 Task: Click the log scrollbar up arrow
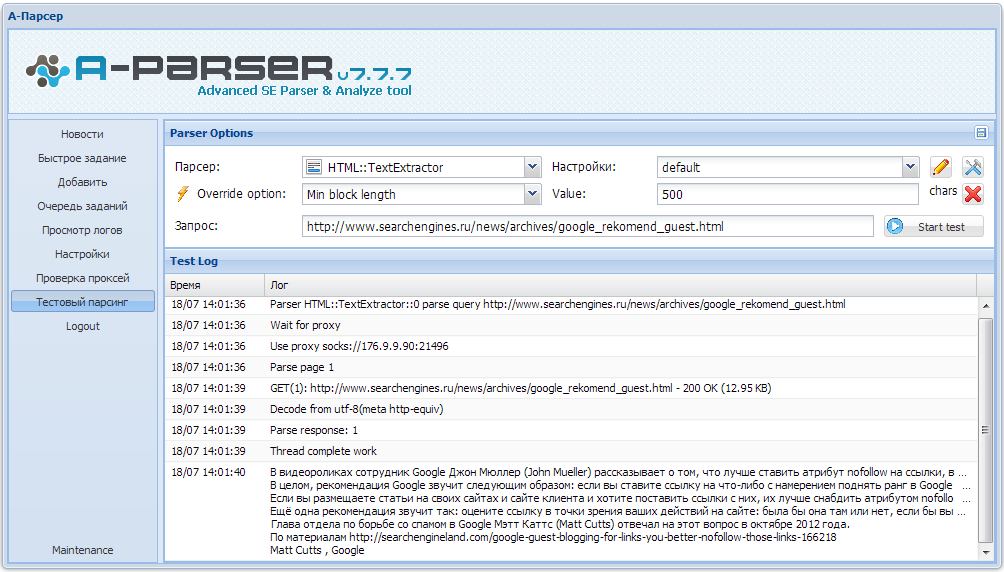(x=985, y=306)
